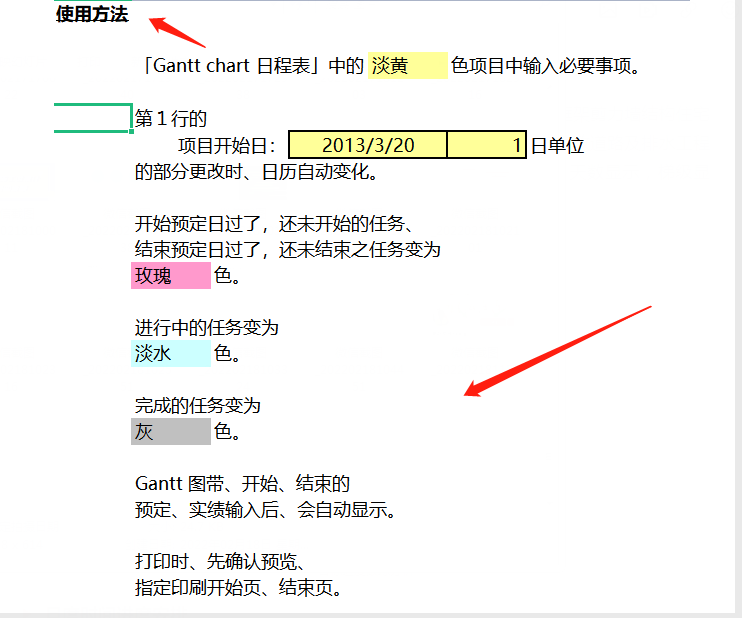
Task: Click the text 色项目中输入必要事项。
Action: 546,65
